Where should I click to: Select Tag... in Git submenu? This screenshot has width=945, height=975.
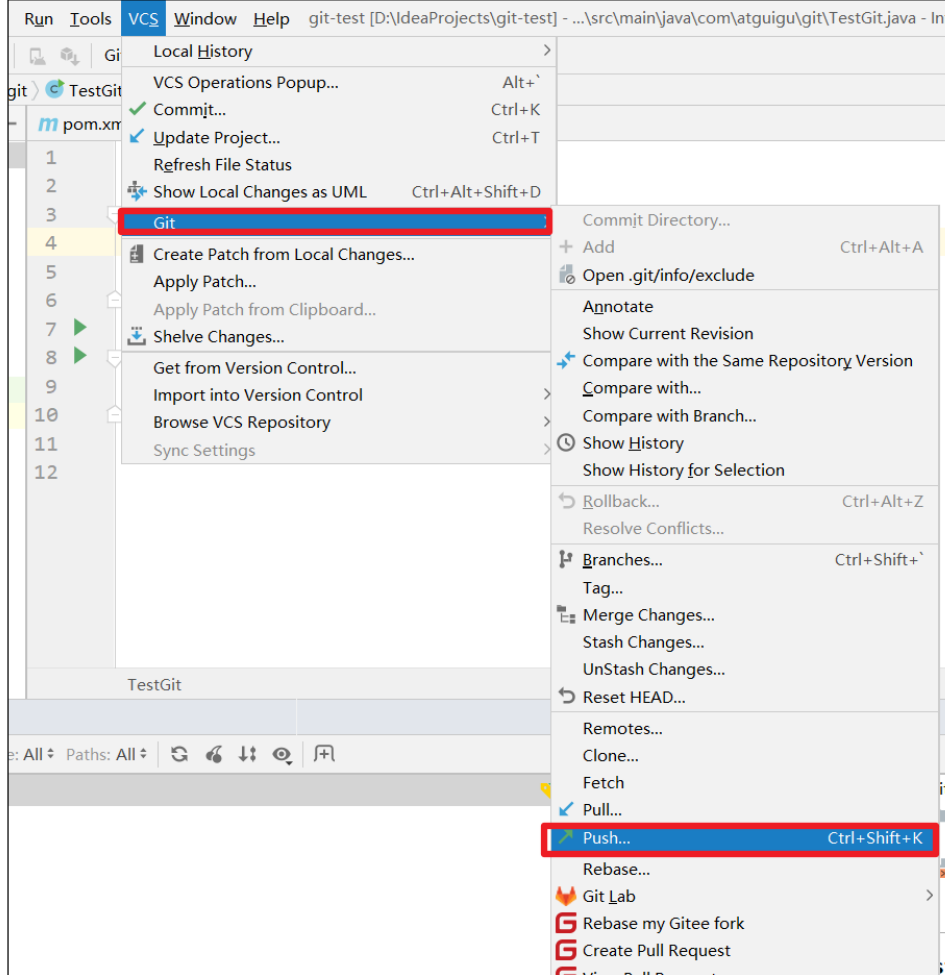click(745, 588)
